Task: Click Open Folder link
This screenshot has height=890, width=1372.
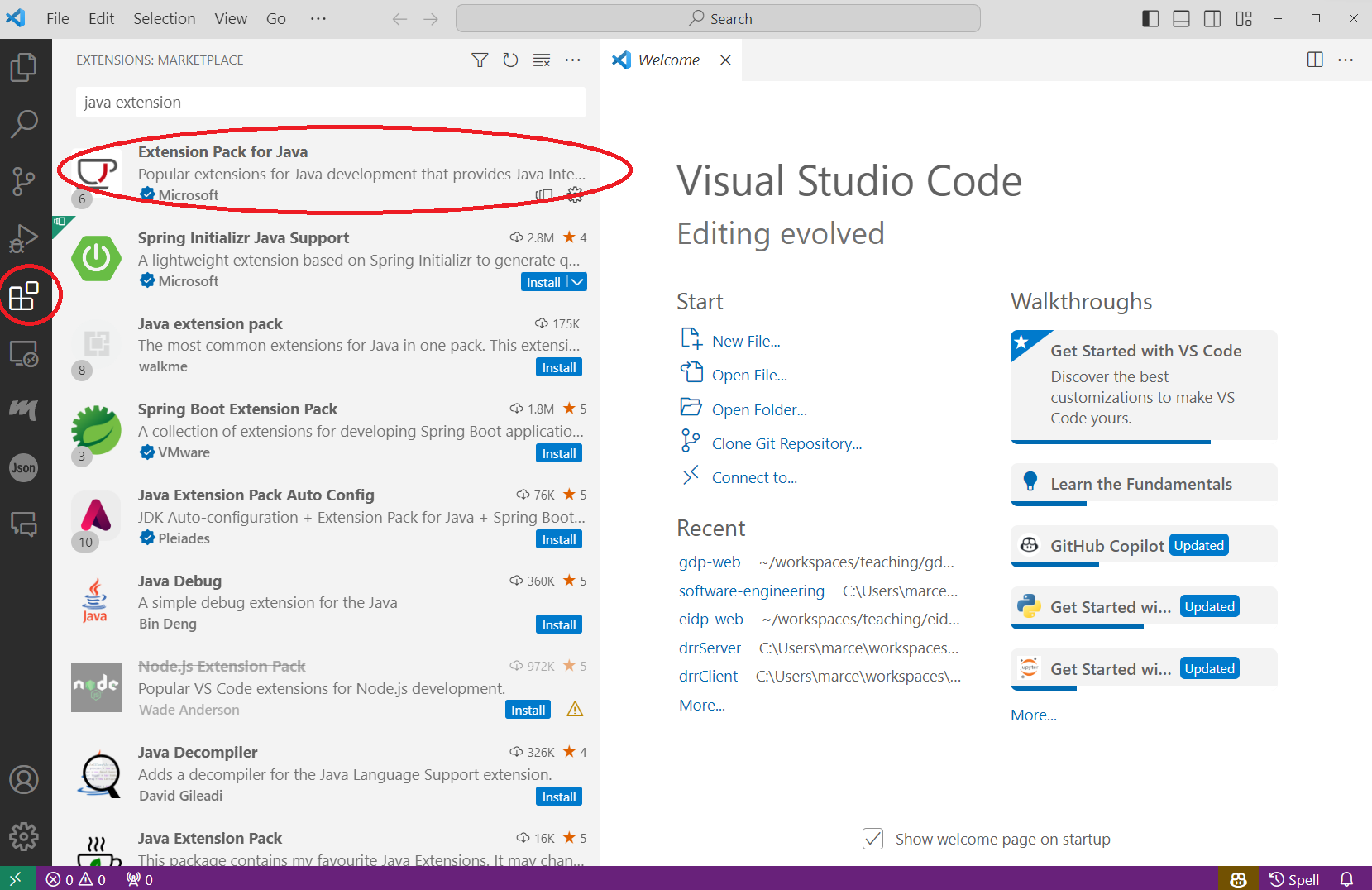Action: coord(759,409)
